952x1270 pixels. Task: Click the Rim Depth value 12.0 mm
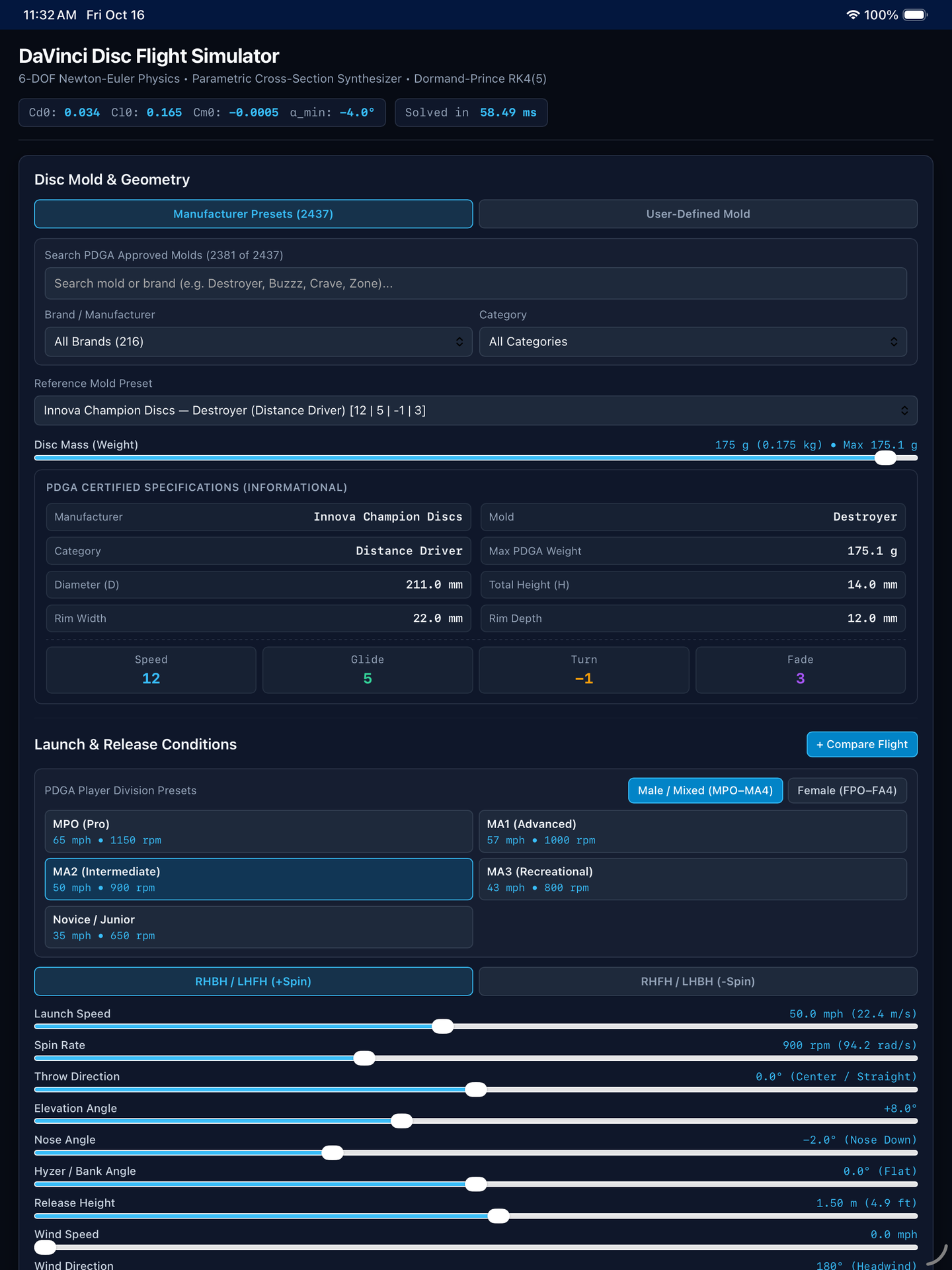(872, 618)
